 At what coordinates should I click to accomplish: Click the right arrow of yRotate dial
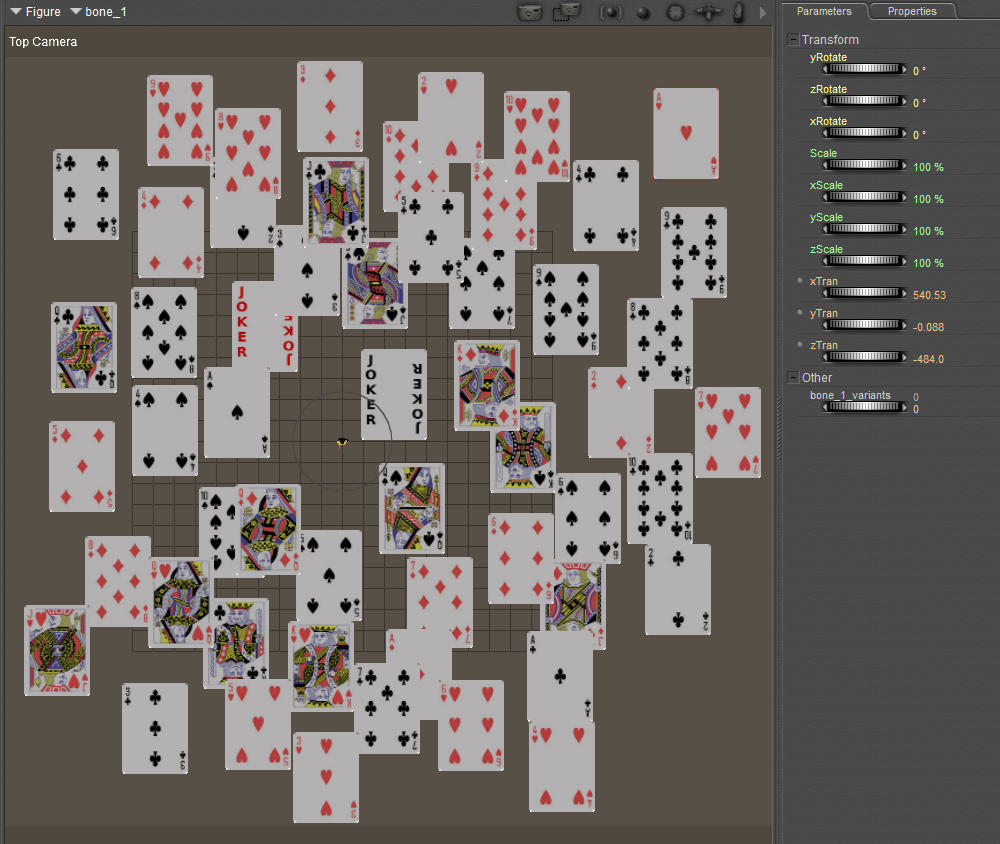click(904, 69)
